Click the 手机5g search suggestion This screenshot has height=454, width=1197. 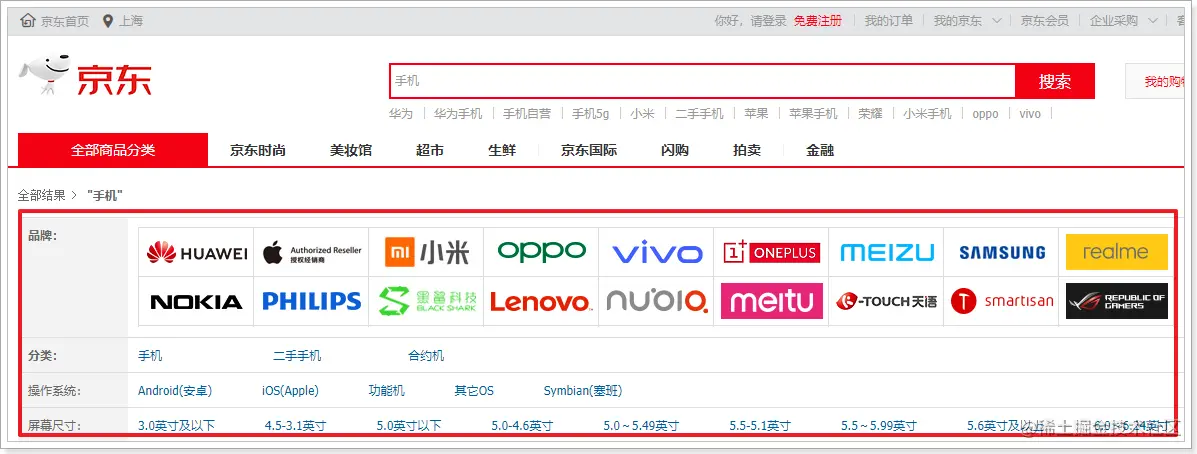tap(591, 114)
